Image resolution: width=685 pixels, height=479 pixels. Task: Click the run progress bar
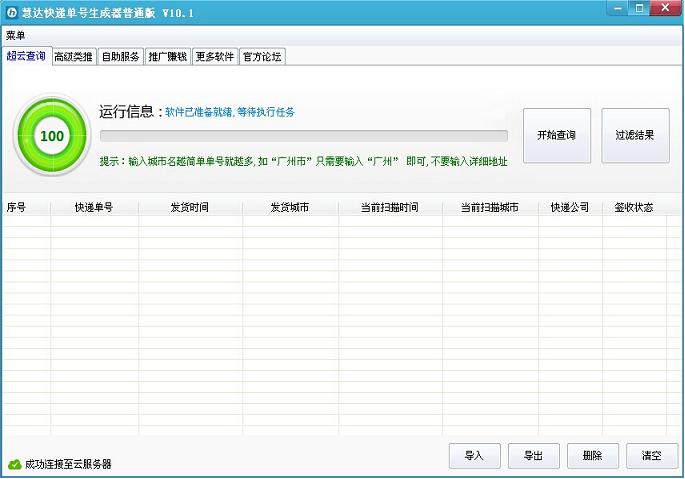pyautogui.click(x=303, y=136)
